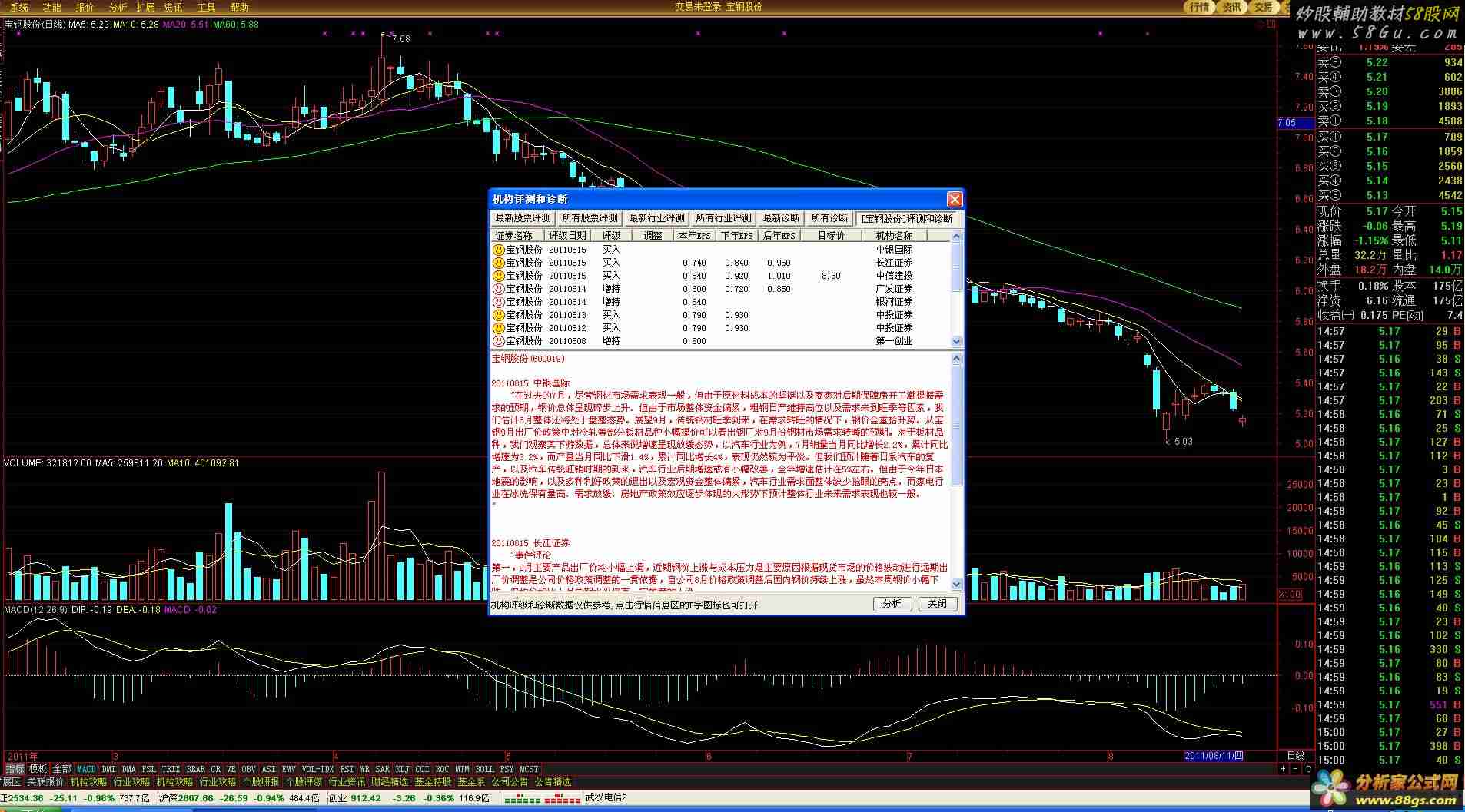1465x812 pixels.
Task: Open the 公告精选 link in the bottom bar
Action: coord(553,782)
